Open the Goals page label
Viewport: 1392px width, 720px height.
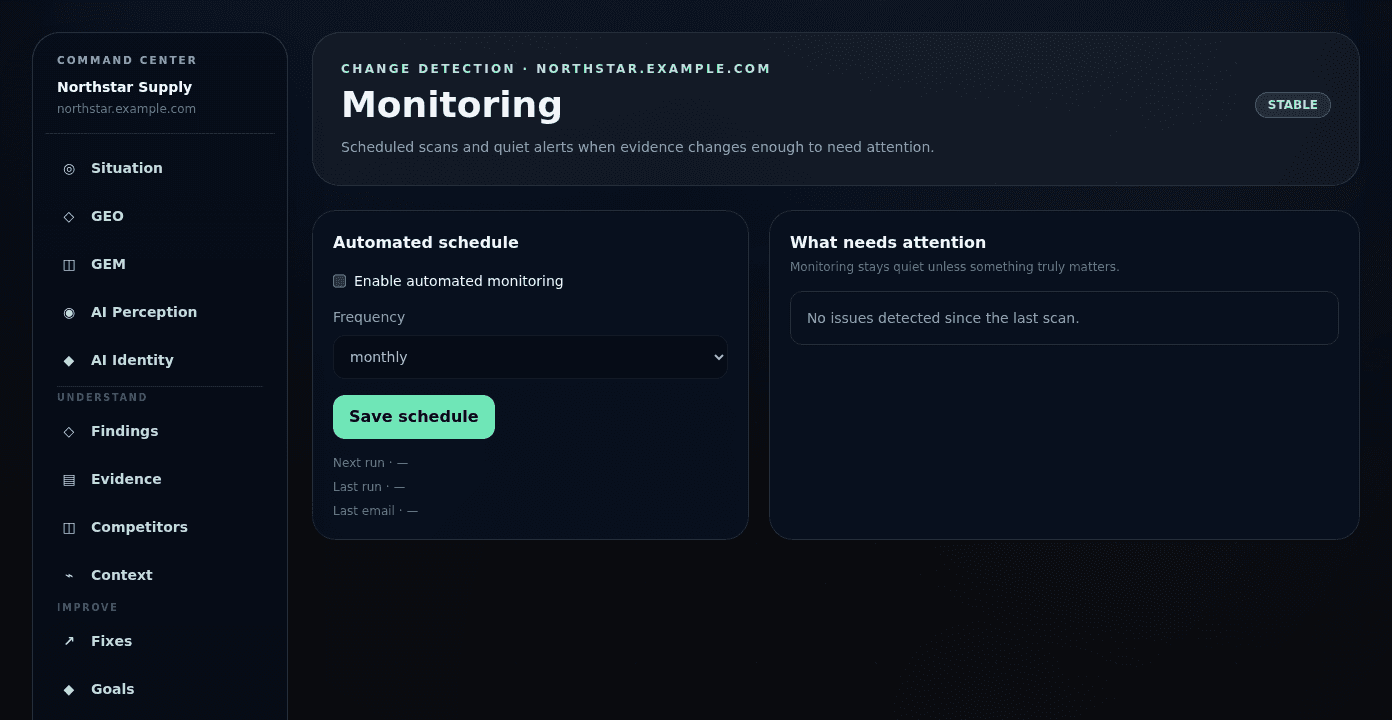tap(112, 689)
